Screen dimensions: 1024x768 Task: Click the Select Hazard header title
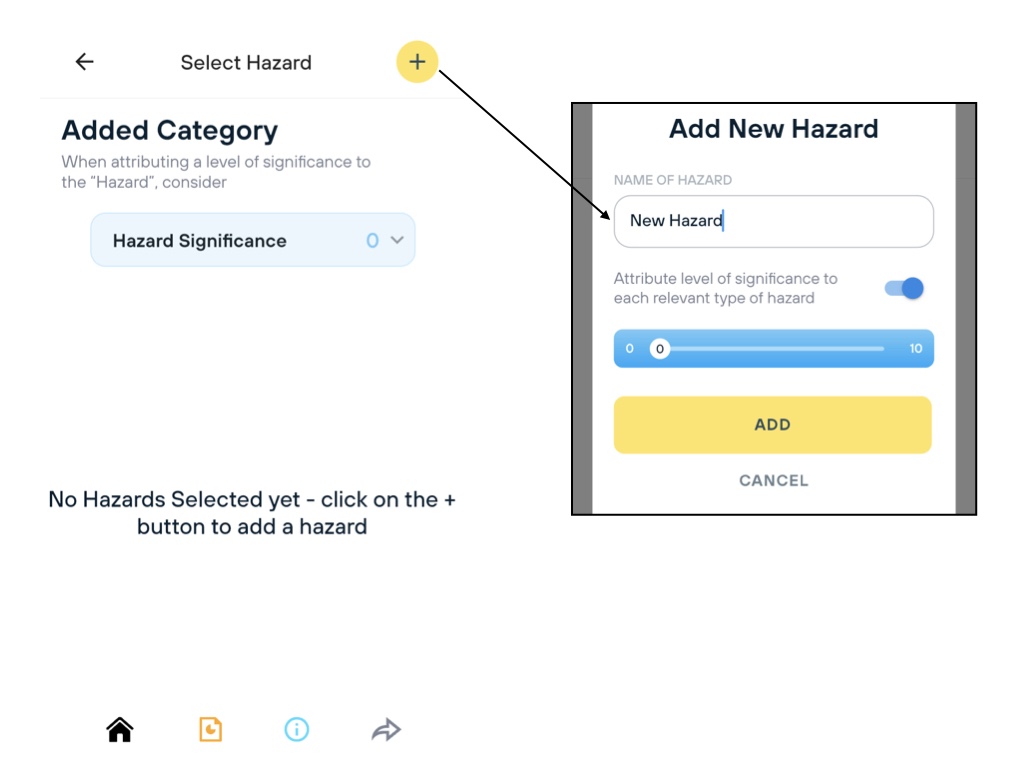point(246,63)
